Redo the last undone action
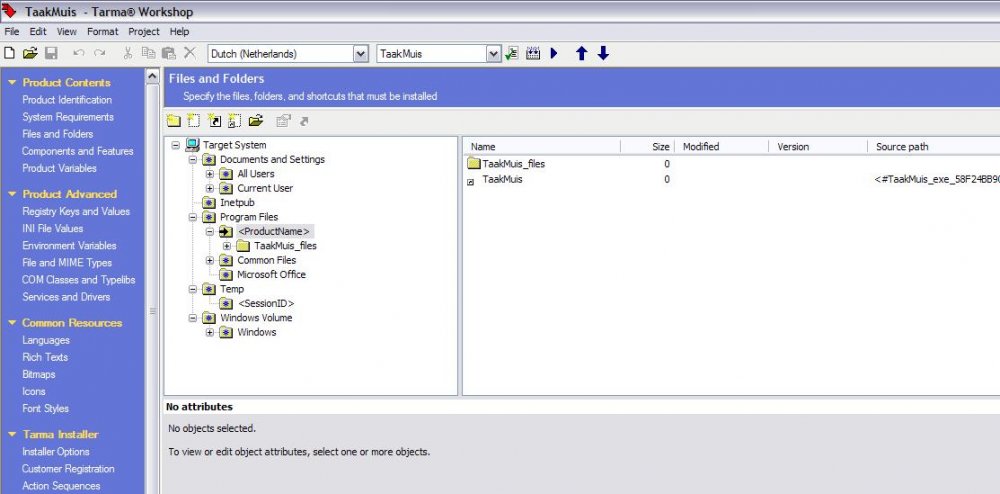 click(99, 54)
